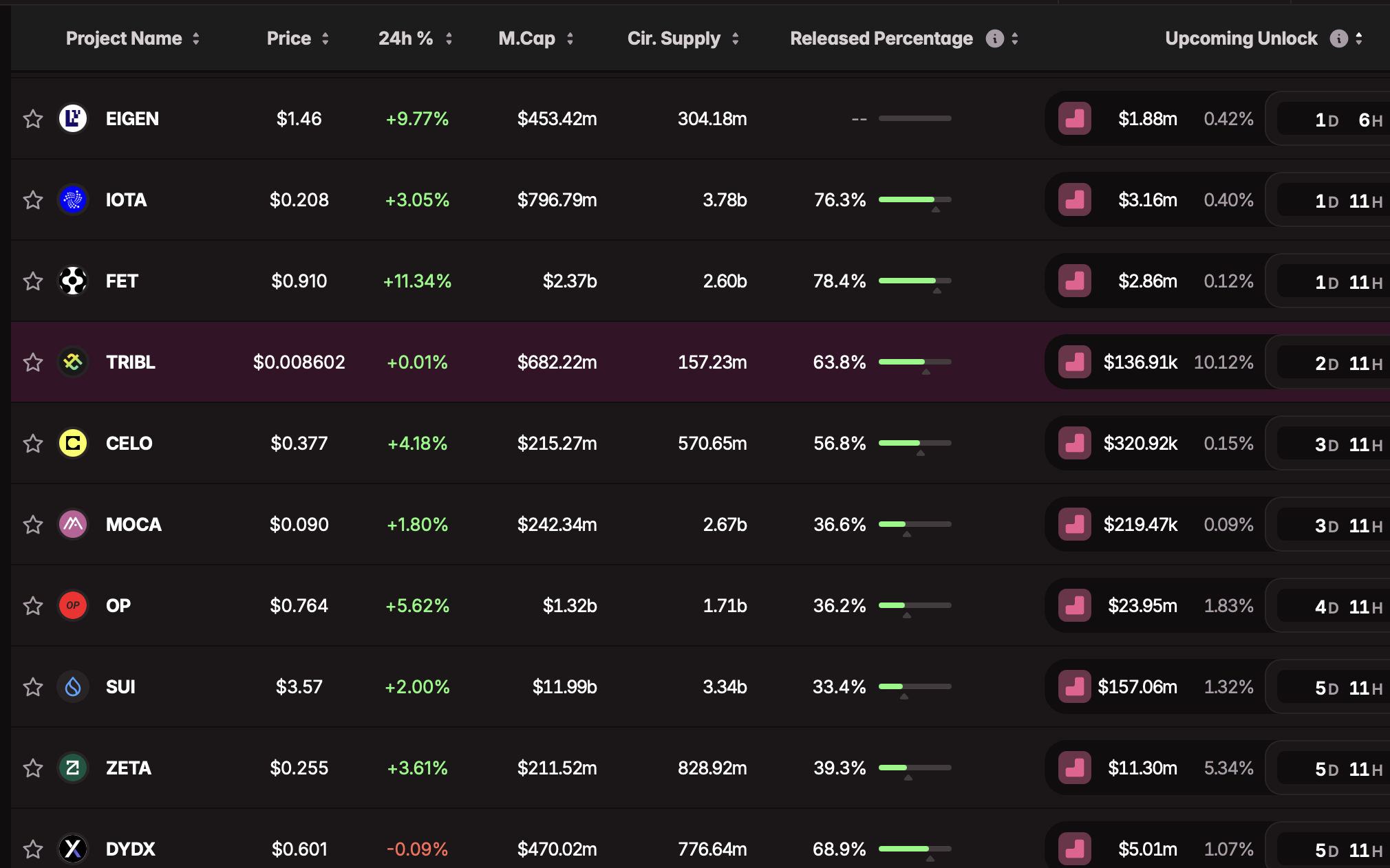Add TRIBL to the watchlist star
1390x868 pixels.
[33, 362]
